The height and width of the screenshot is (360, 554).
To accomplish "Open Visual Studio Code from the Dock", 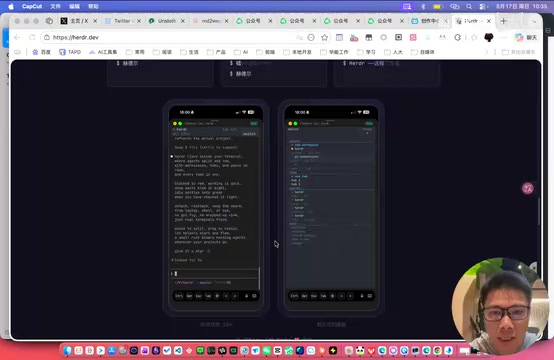I will pyautogui.click(x=178, y=350).
